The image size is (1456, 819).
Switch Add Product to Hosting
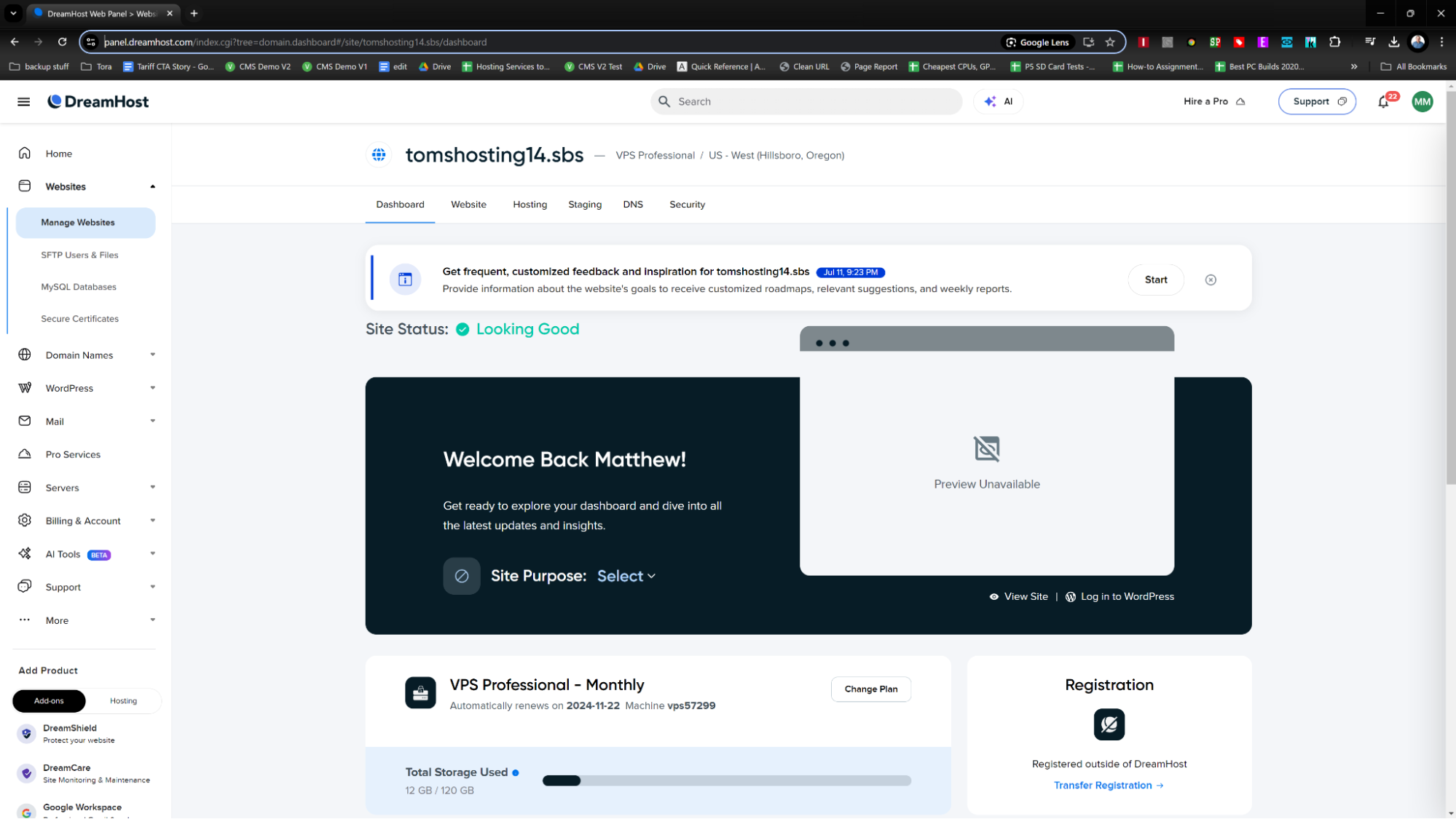(x=123, y=701)
